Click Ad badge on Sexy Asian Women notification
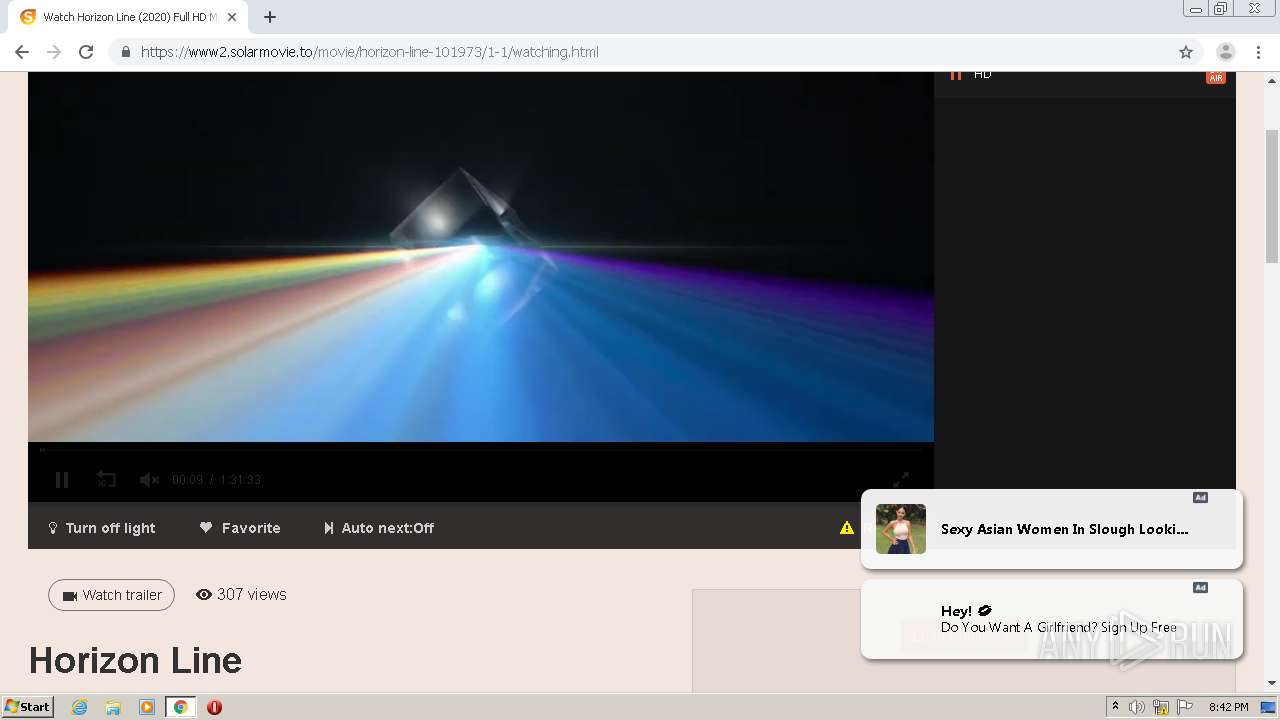Viewport: 1280px width, 720px height. 1200,498
